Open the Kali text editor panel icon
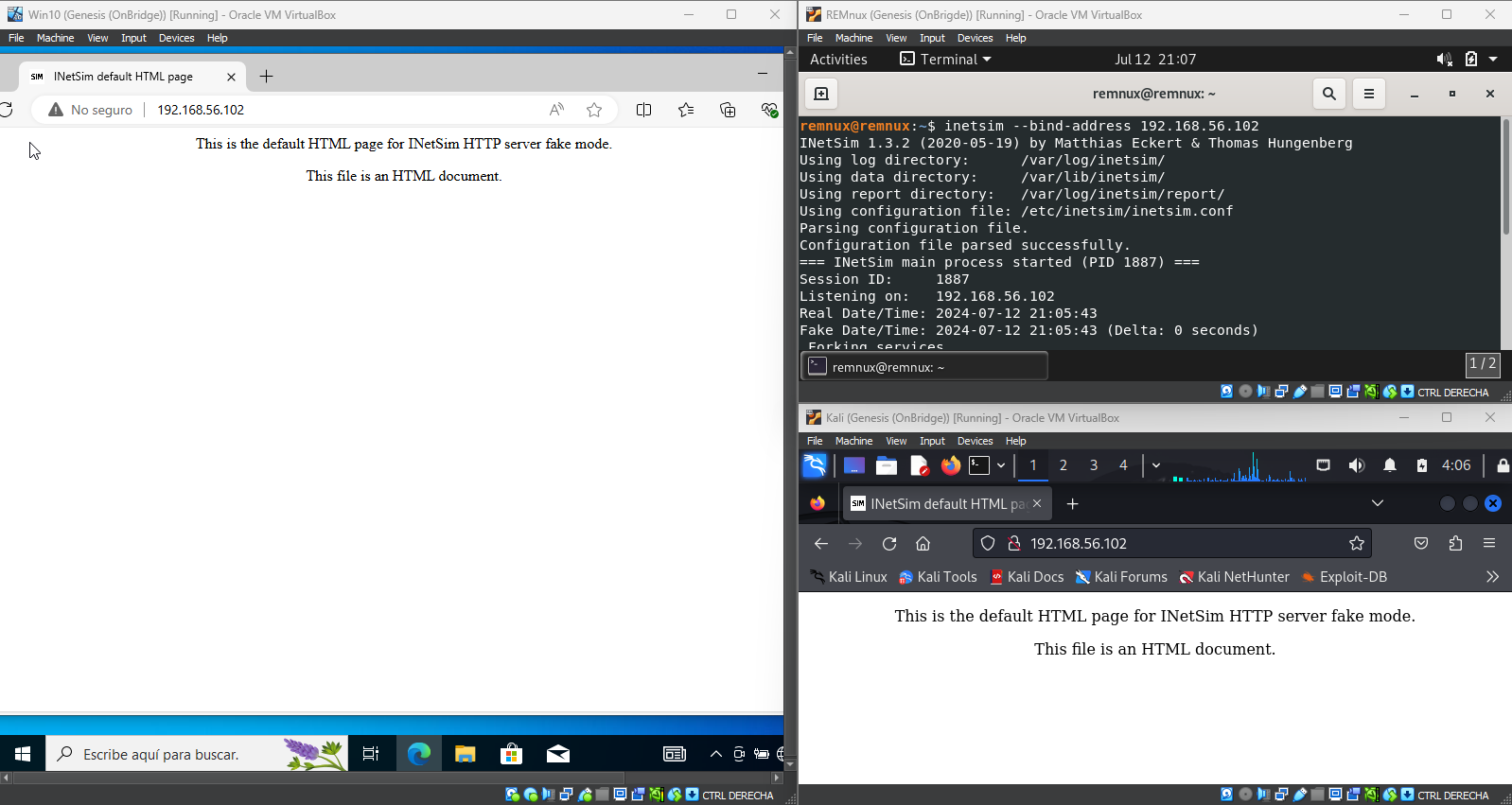The image size is (1512, 805). click(x=919, y=465)
